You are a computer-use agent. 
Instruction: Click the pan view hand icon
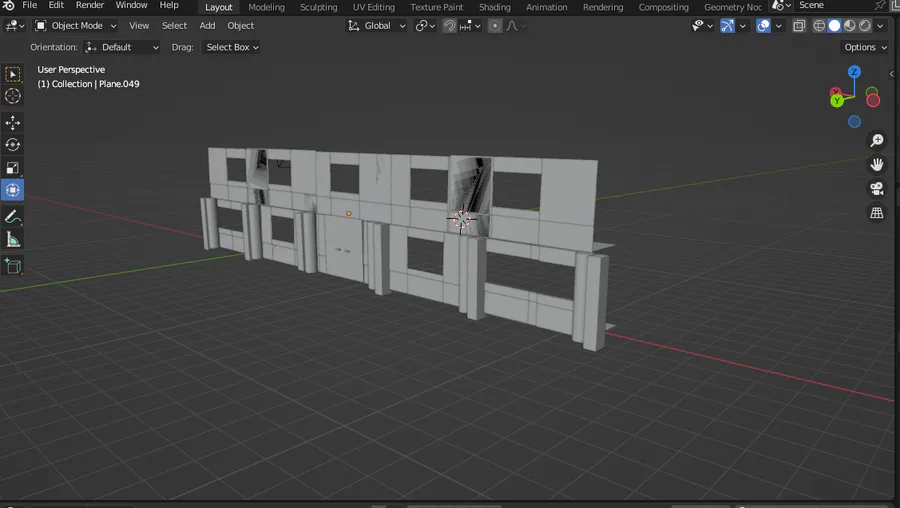(877, 165)
